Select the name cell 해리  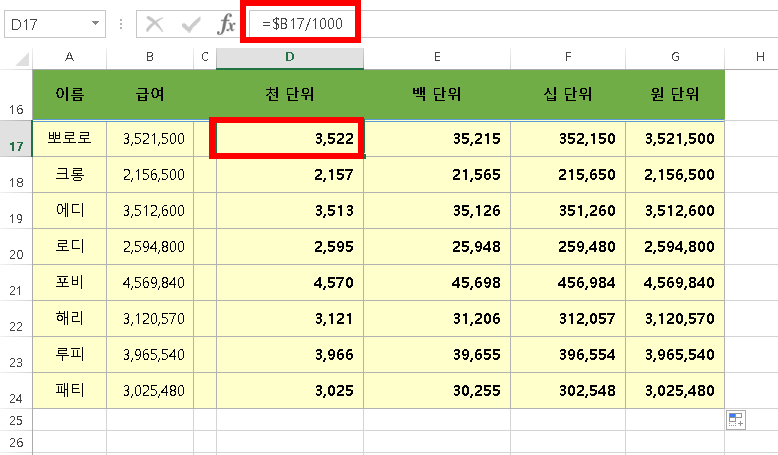click(69, 319)
